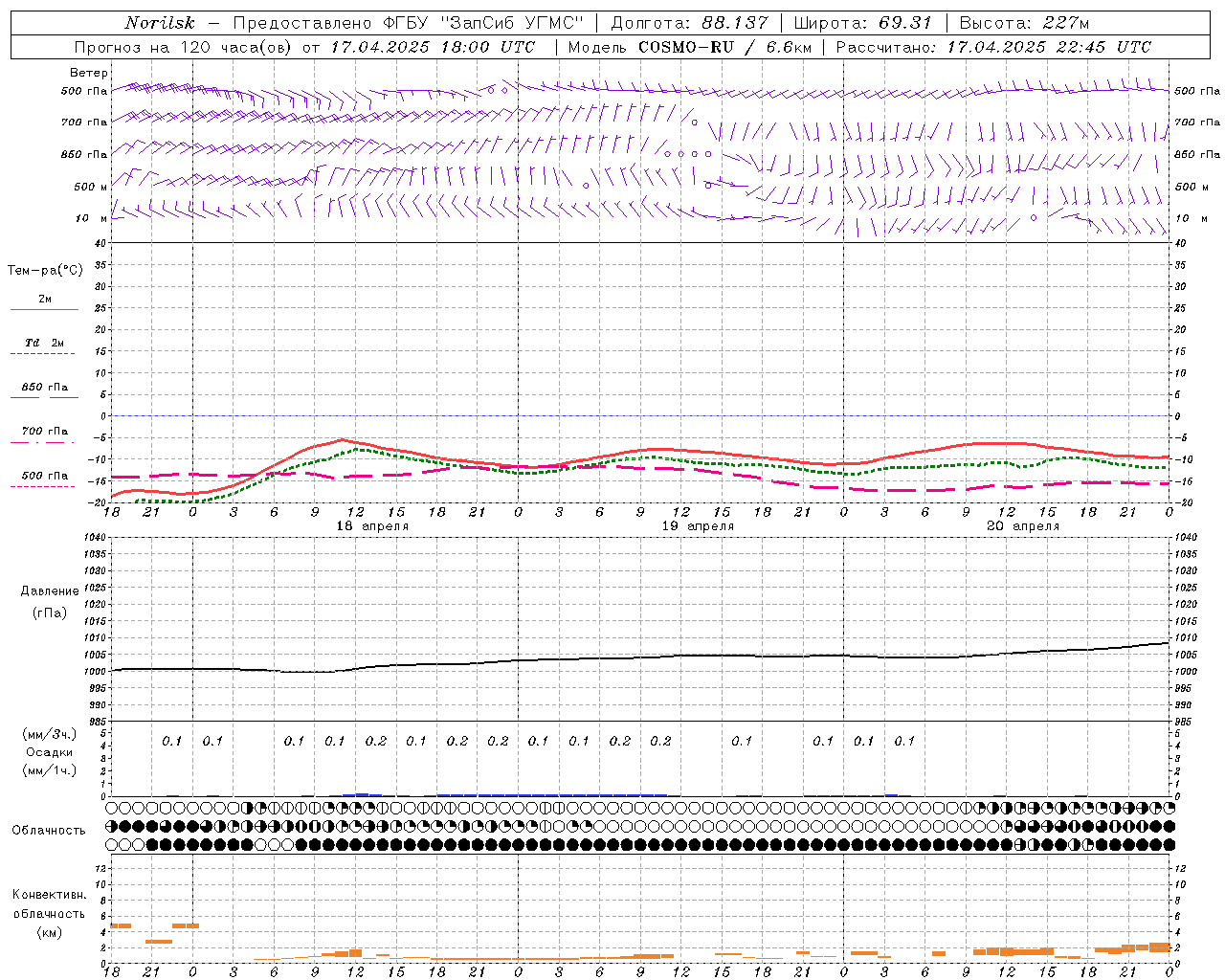Click the black pressure curve
Screen dimensions: 1225x980
point(641,657)
